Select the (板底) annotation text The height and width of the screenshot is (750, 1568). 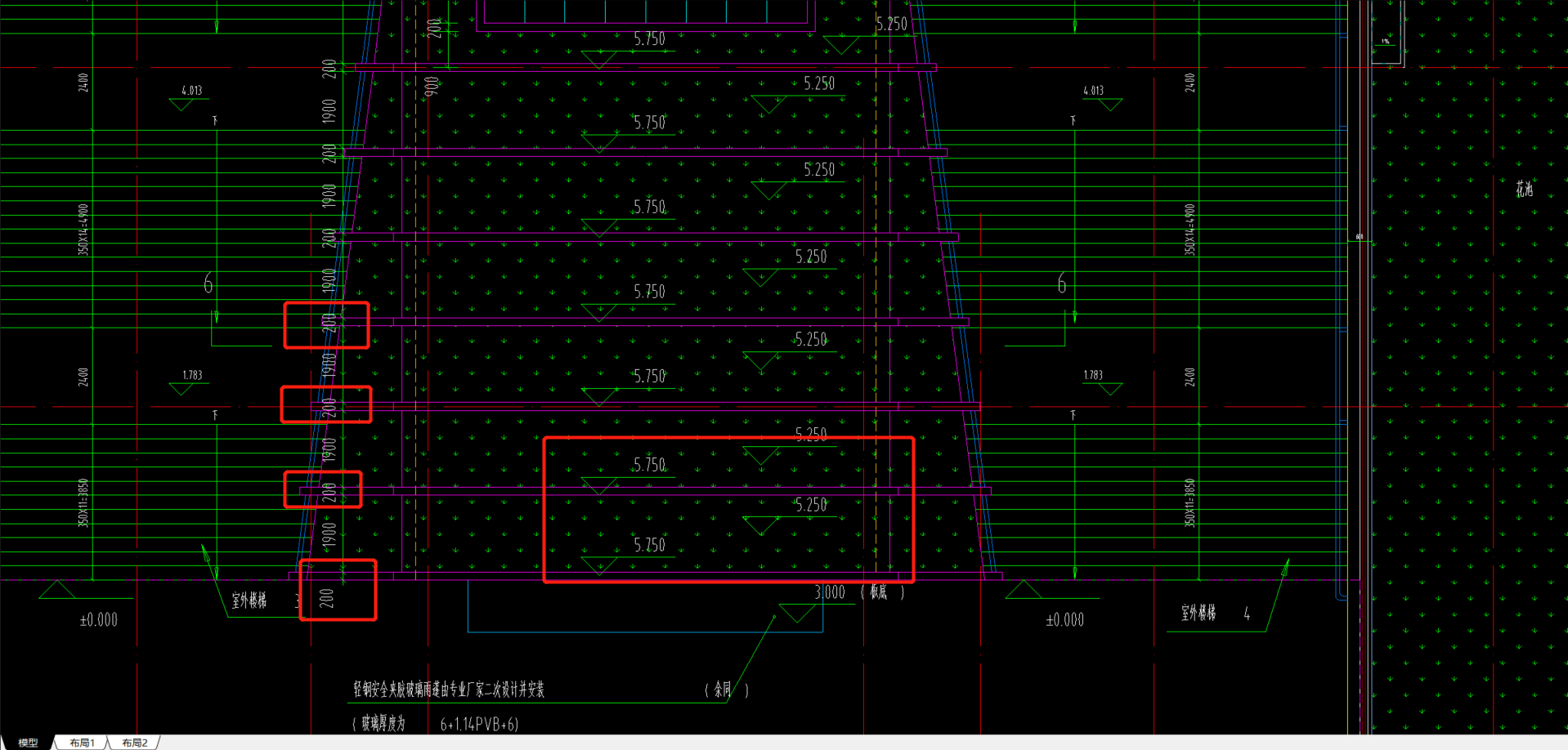[x=882, y=593]
